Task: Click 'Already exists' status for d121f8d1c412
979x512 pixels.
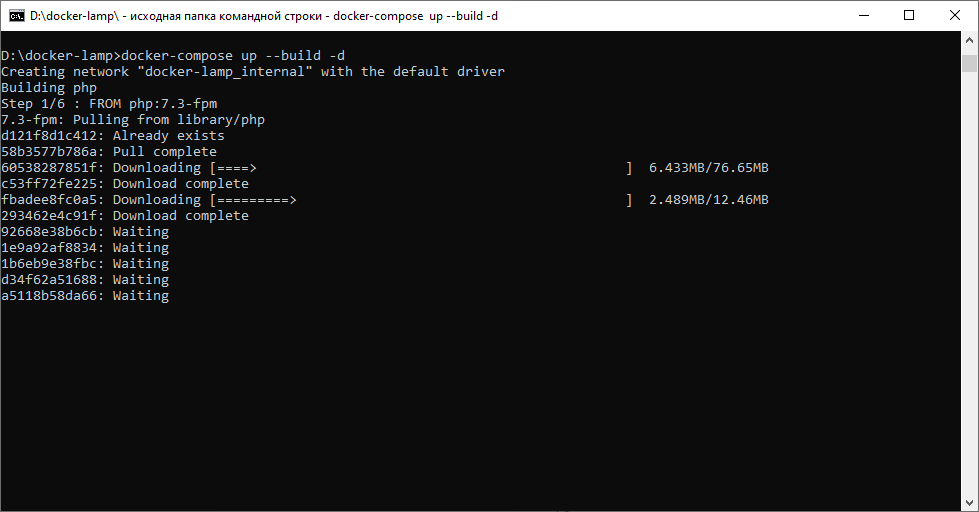Action: (168, 136)
